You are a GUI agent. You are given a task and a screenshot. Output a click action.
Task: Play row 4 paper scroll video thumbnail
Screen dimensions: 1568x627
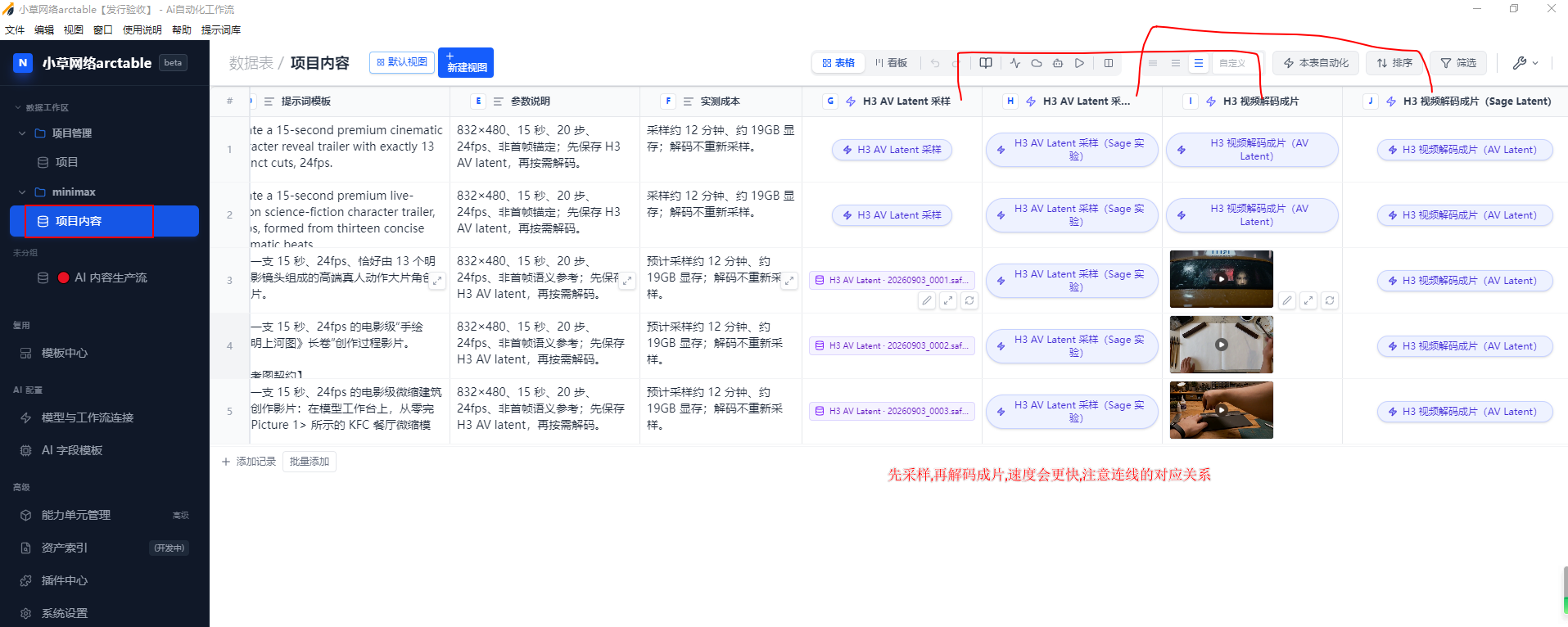click(1222, 345)
